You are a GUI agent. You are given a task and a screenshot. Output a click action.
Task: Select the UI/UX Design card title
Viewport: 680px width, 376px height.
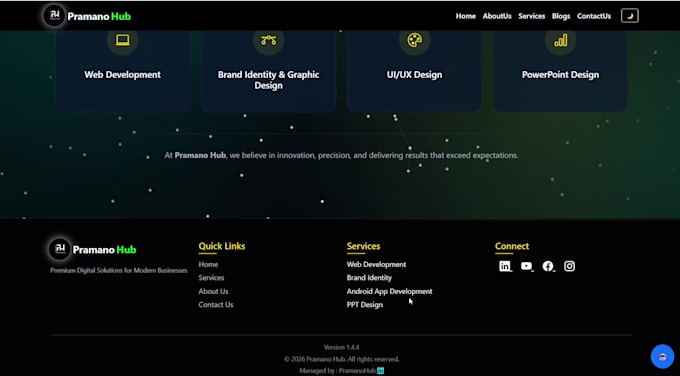coord(415,75)
